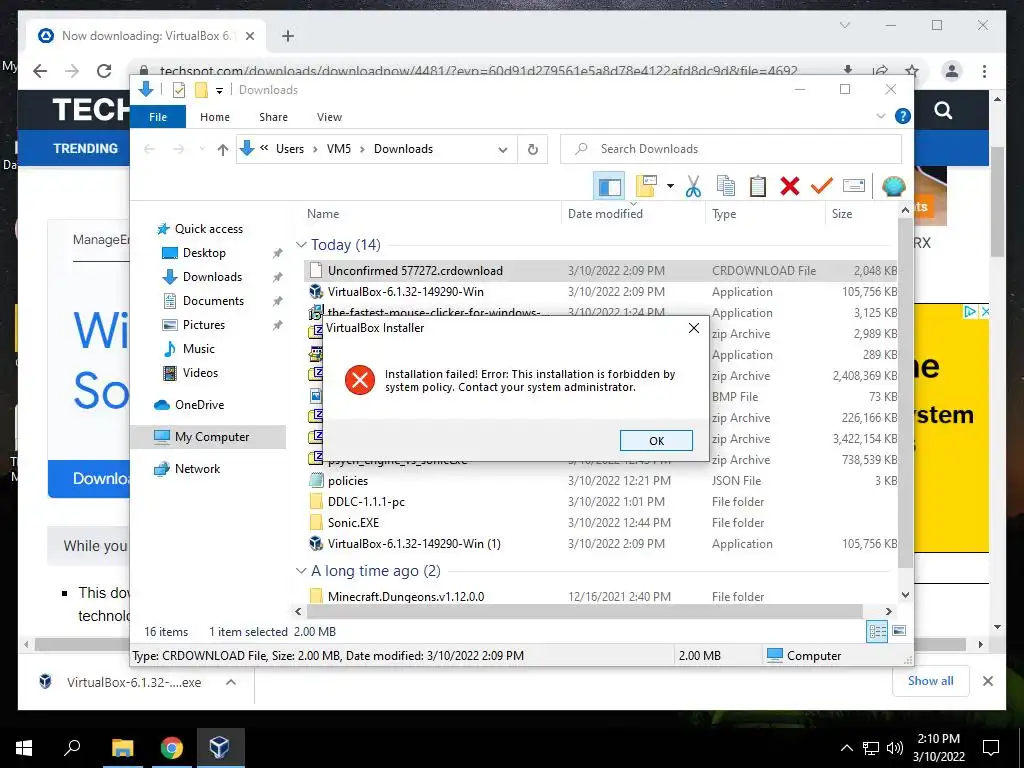Open Chrome three-dot menu

tap(984, 71)
